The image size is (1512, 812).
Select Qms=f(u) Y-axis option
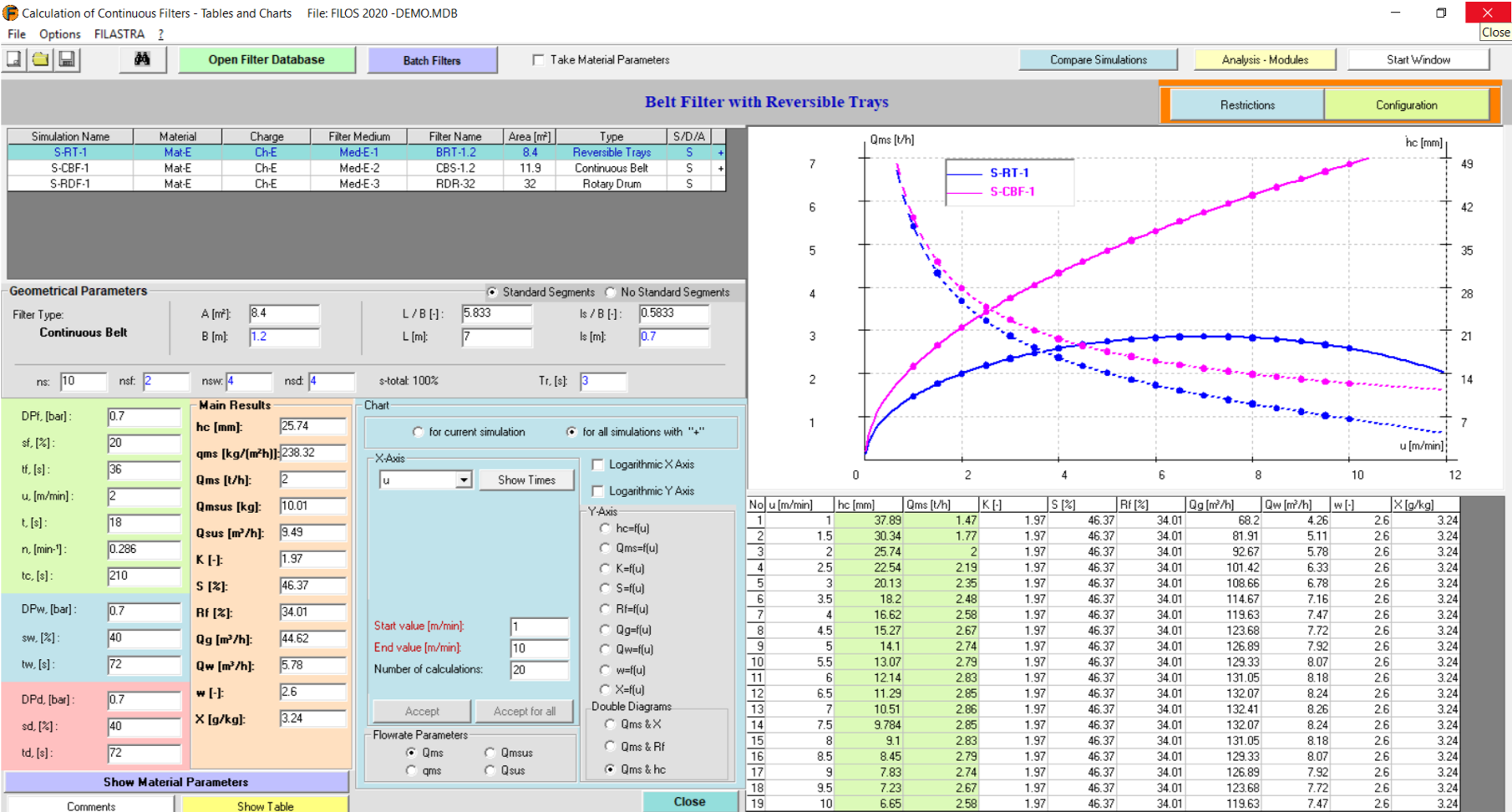coord(605,548)
